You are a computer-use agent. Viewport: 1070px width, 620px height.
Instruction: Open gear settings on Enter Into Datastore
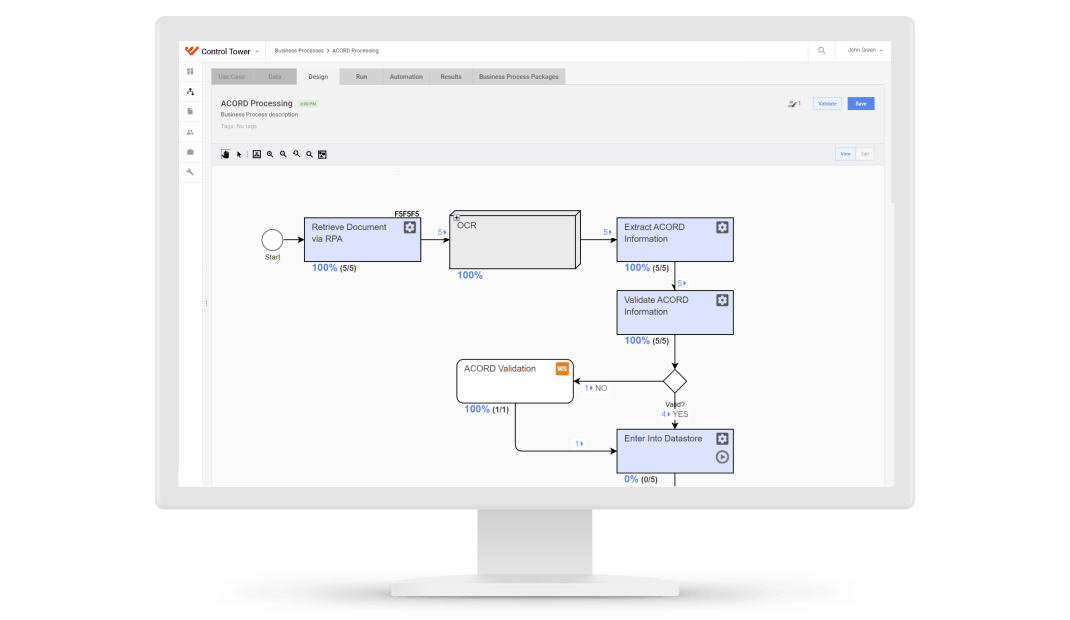[722, 439]
